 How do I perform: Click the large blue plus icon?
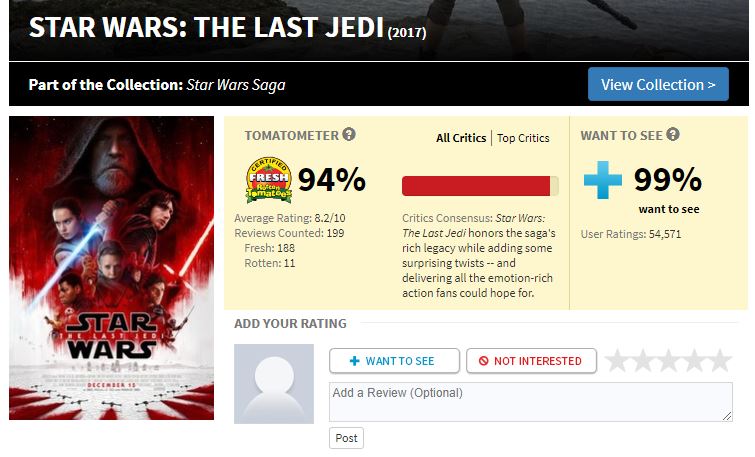tap(603, 180)
